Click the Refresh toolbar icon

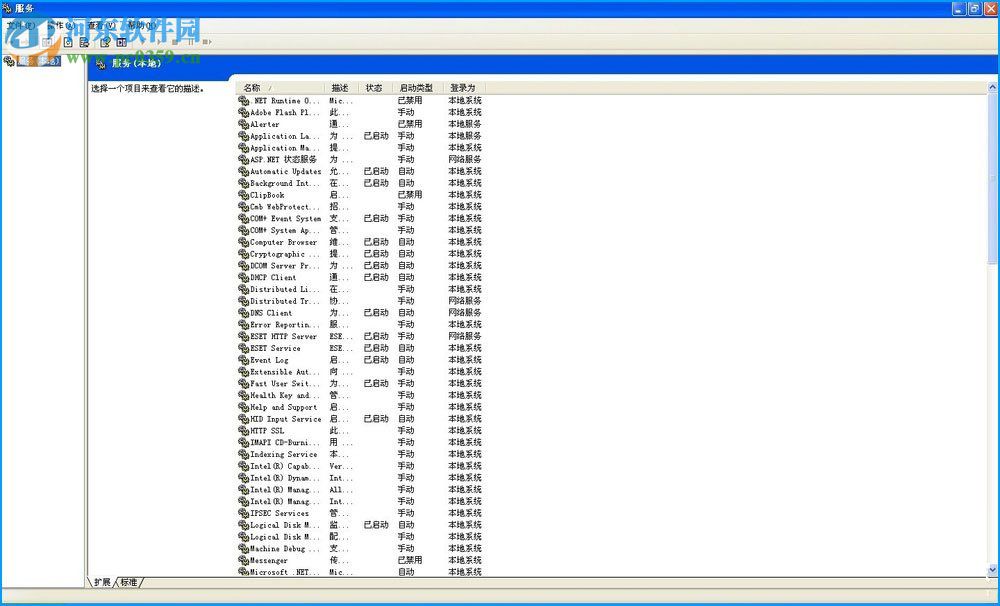(x=68, y=43)
